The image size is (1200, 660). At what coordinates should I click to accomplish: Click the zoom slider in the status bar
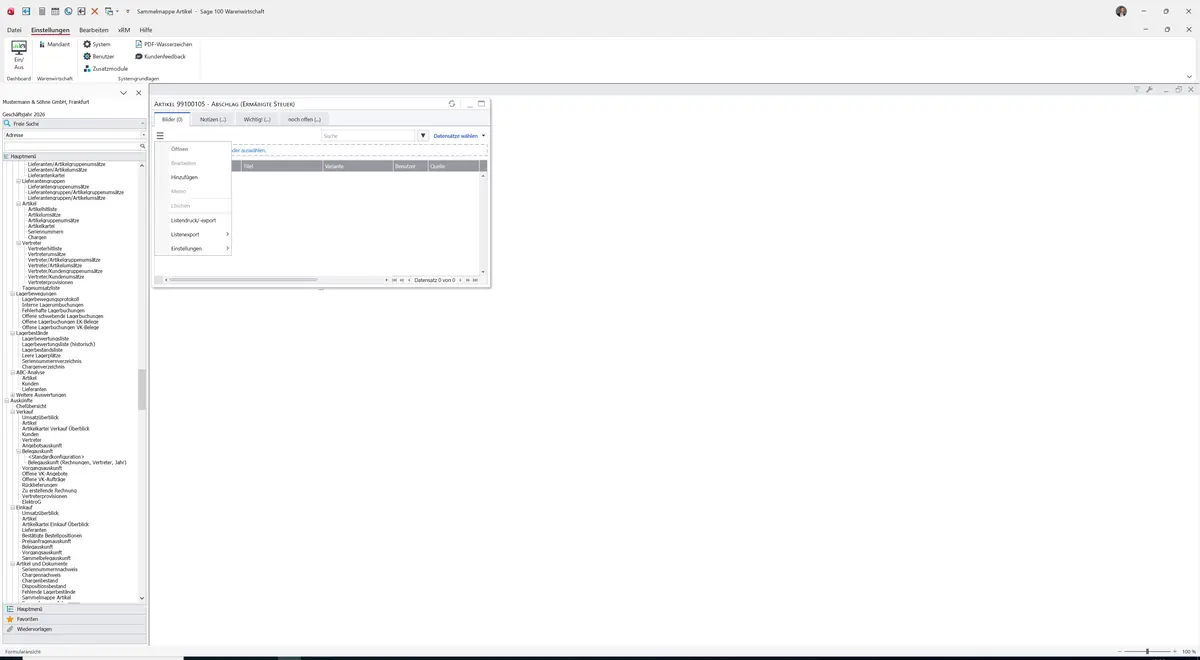(x=1147, y=652)
